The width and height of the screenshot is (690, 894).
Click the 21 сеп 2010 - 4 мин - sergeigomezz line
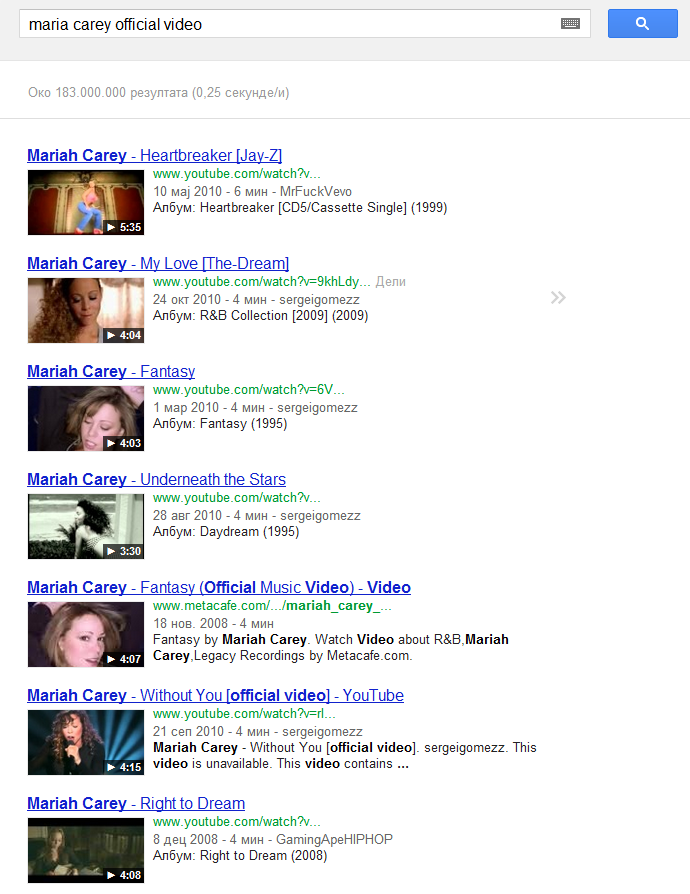pyautogui.click(x=258, y=732)
